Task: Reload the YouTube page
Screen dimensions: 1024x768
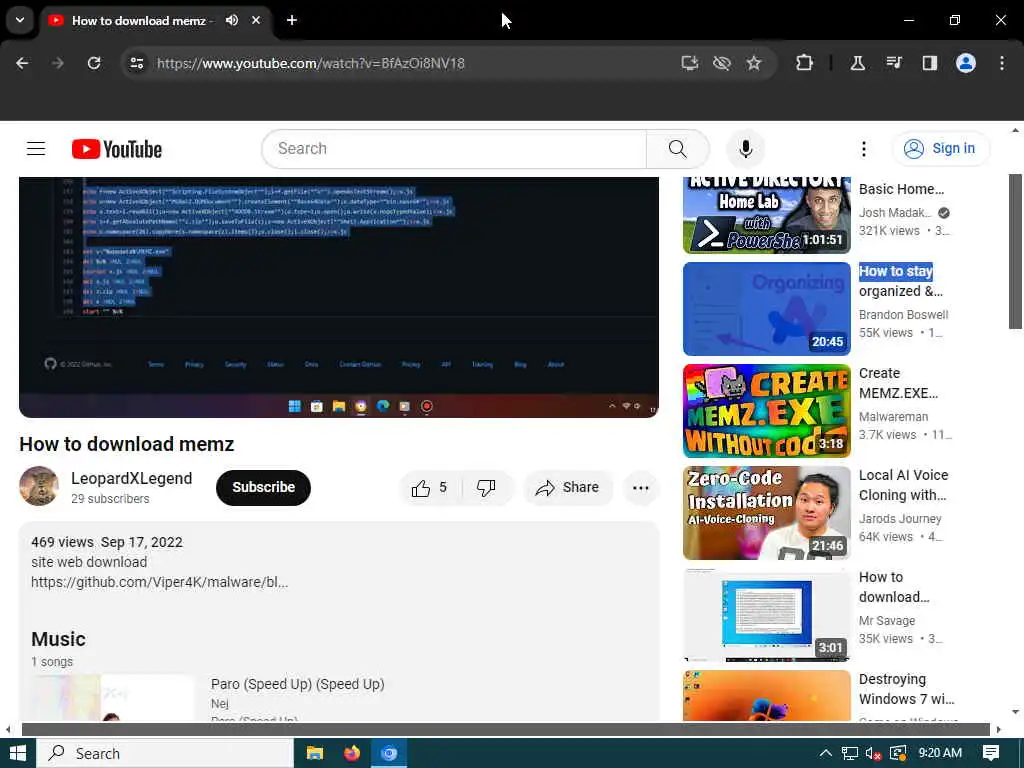Action: click(x=94, y=63)
